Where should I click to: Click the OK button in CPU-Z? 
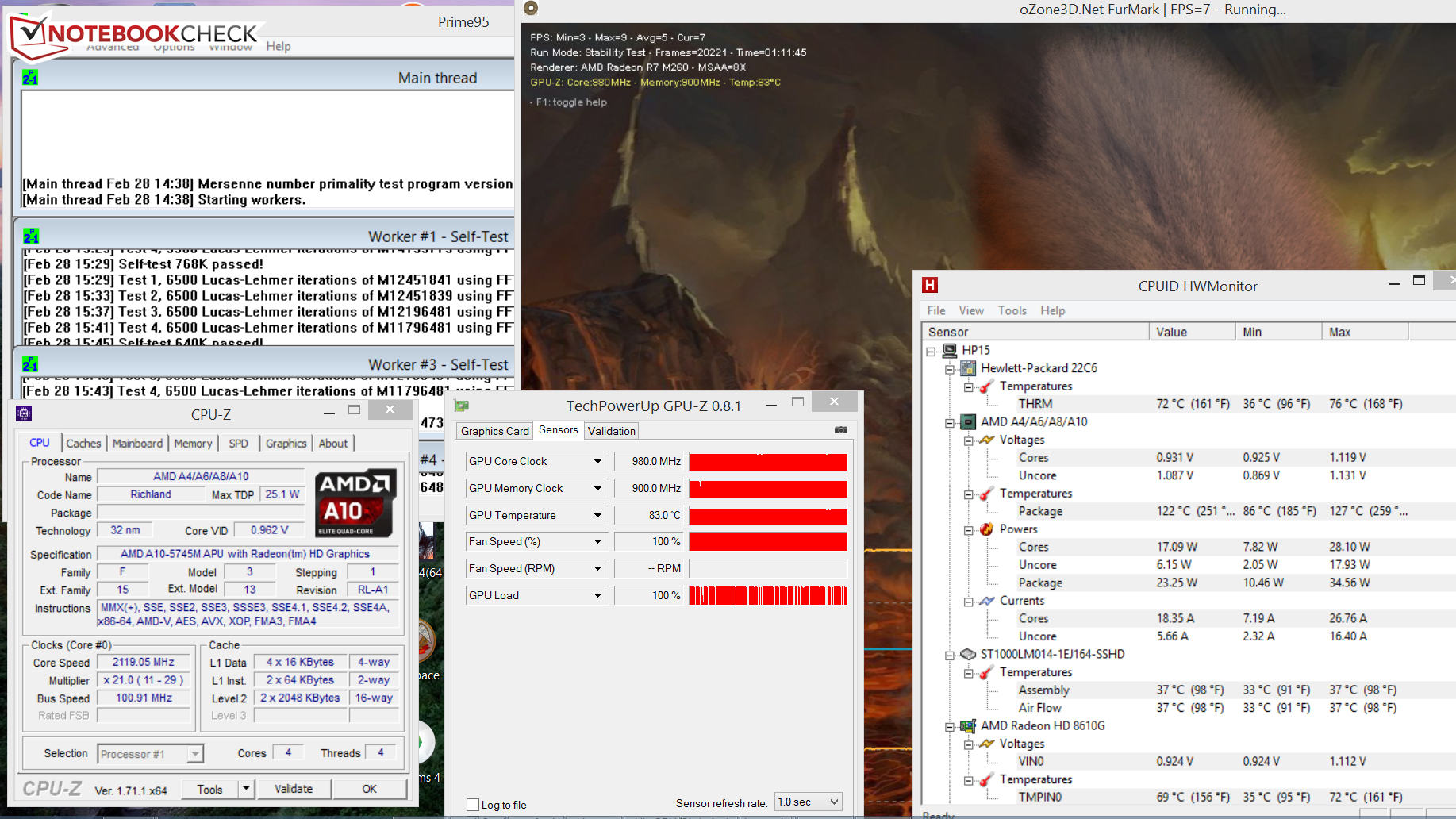tap(370, 789)
